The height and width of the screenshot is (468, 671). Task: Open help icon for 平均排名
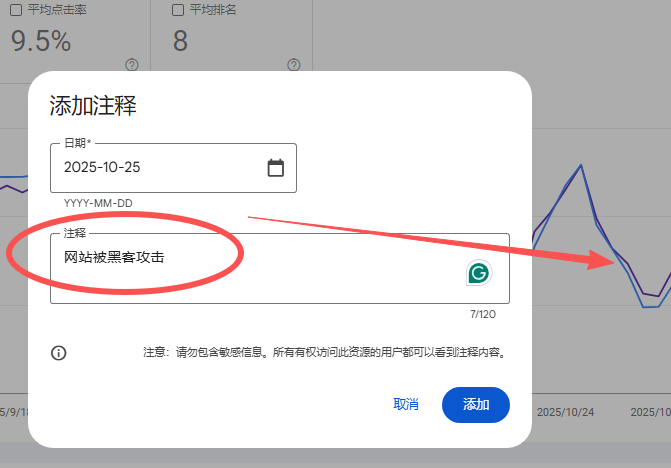(294, 65)
